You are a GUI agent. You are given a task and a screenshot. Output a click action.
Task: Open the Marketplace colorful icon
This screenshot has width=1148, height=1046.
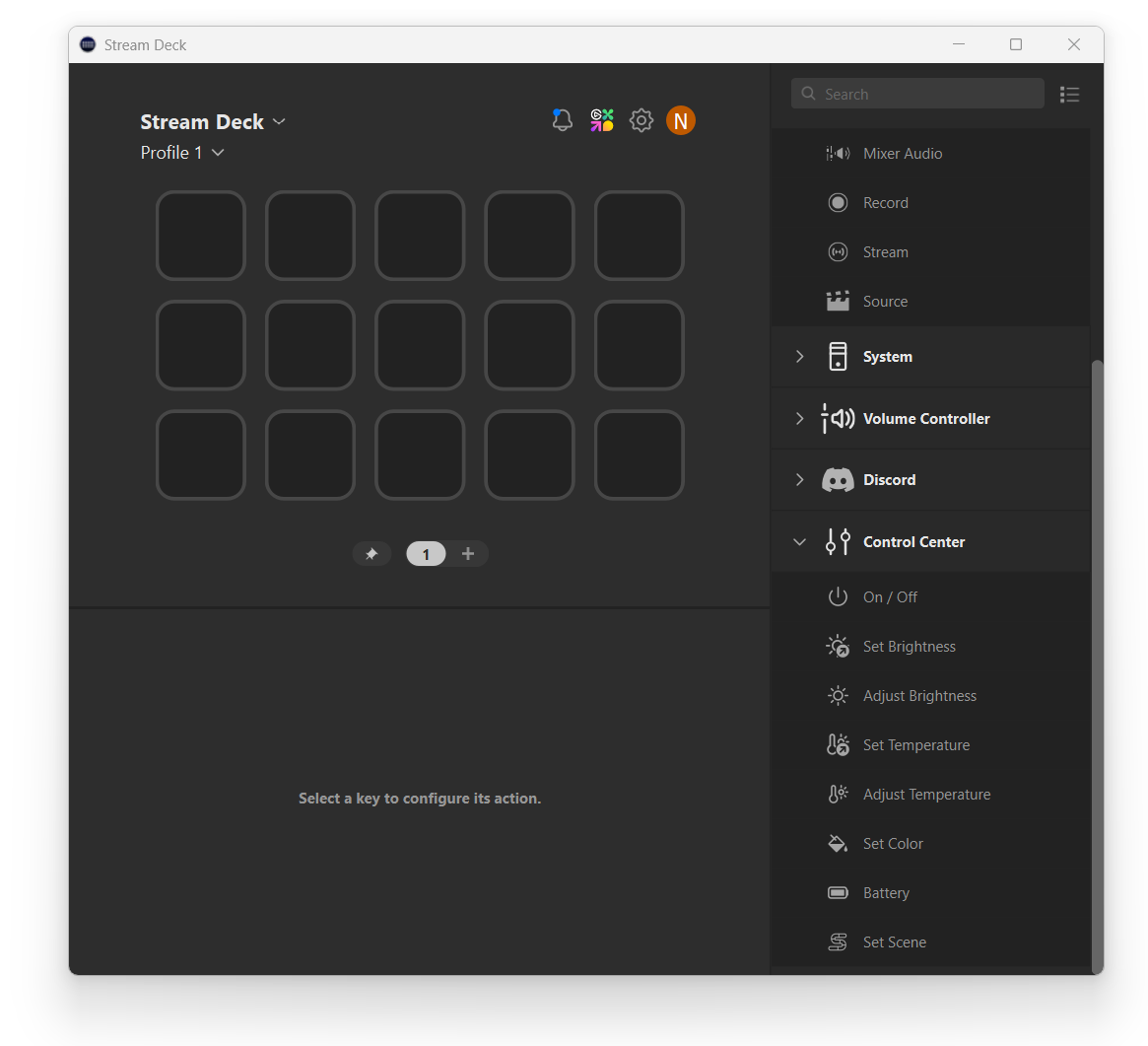pos(602,120)
